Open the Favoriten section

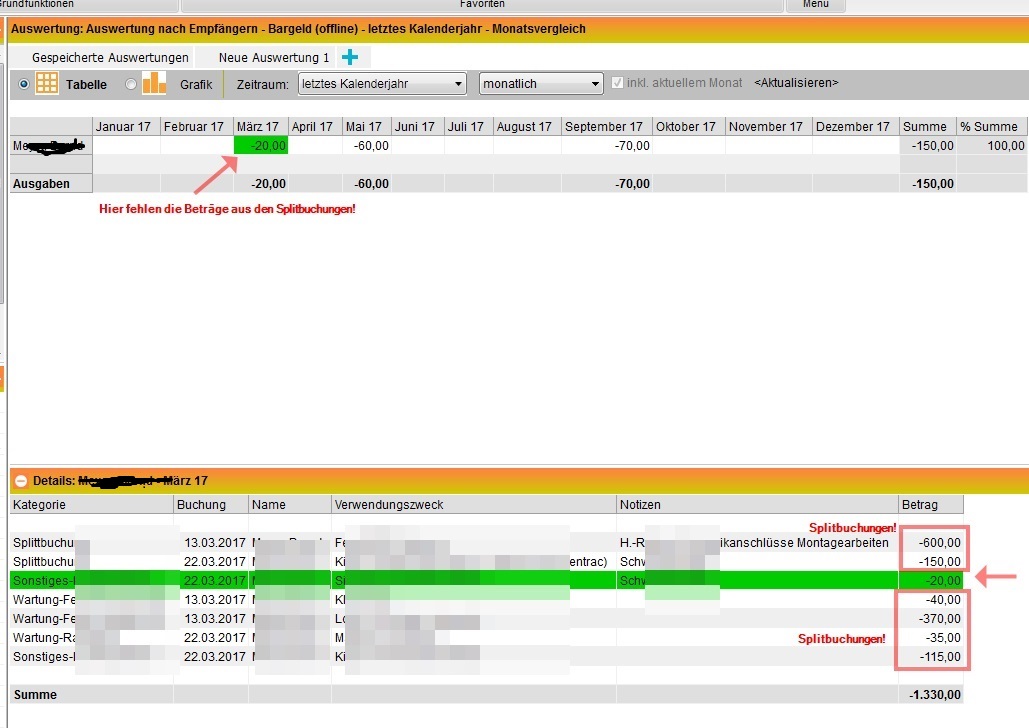point(482,4)
